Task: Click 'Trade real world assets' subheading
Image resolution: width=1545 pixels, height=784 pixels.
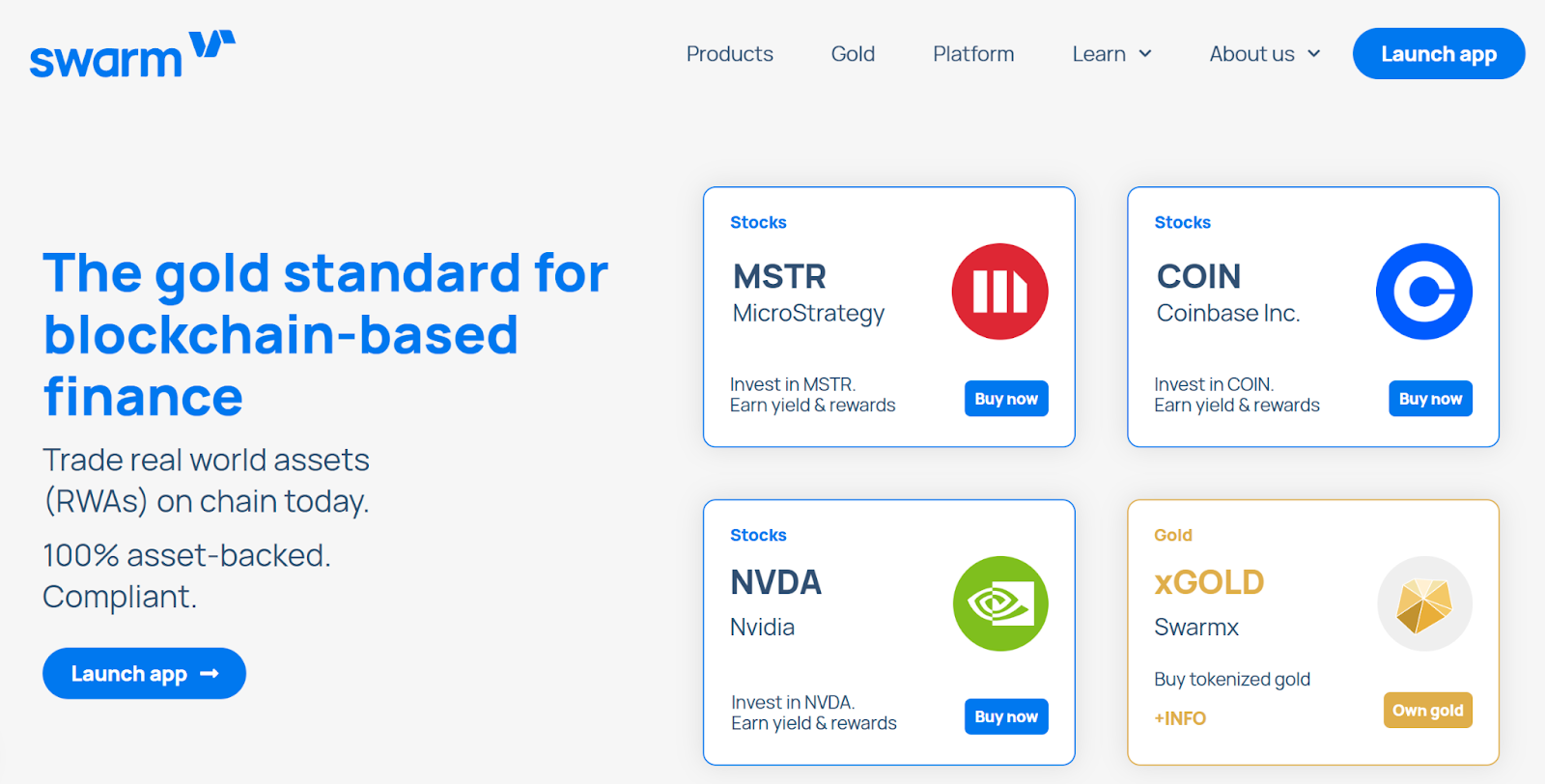Action: 206,460
